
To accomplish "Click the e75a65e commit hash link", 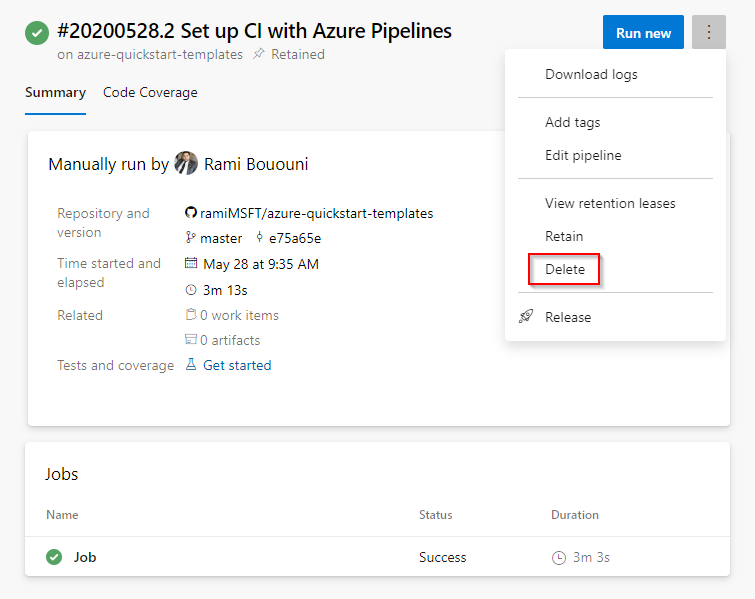I will [294, 238].
